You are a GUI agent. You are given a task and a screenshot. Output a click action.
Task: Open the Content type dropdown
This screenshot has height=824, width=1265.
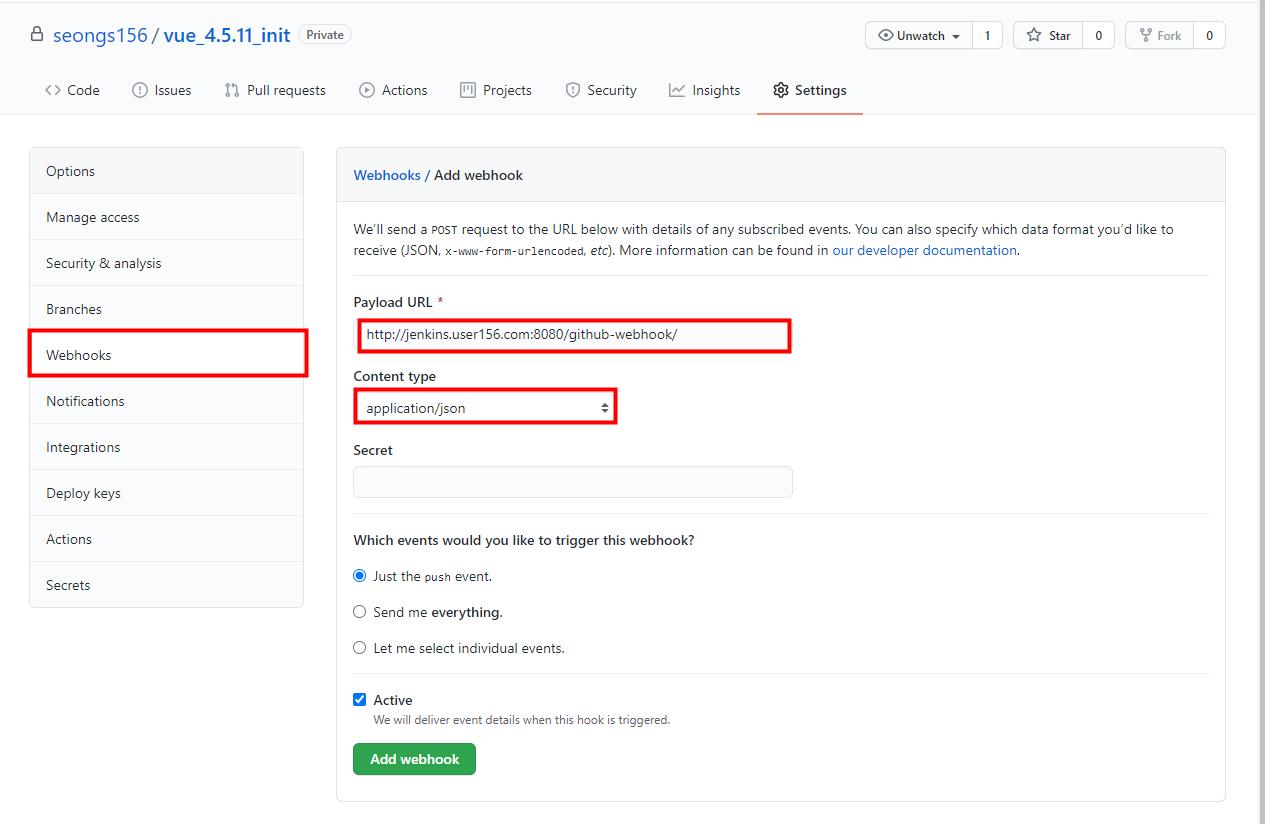coord(485,408)
